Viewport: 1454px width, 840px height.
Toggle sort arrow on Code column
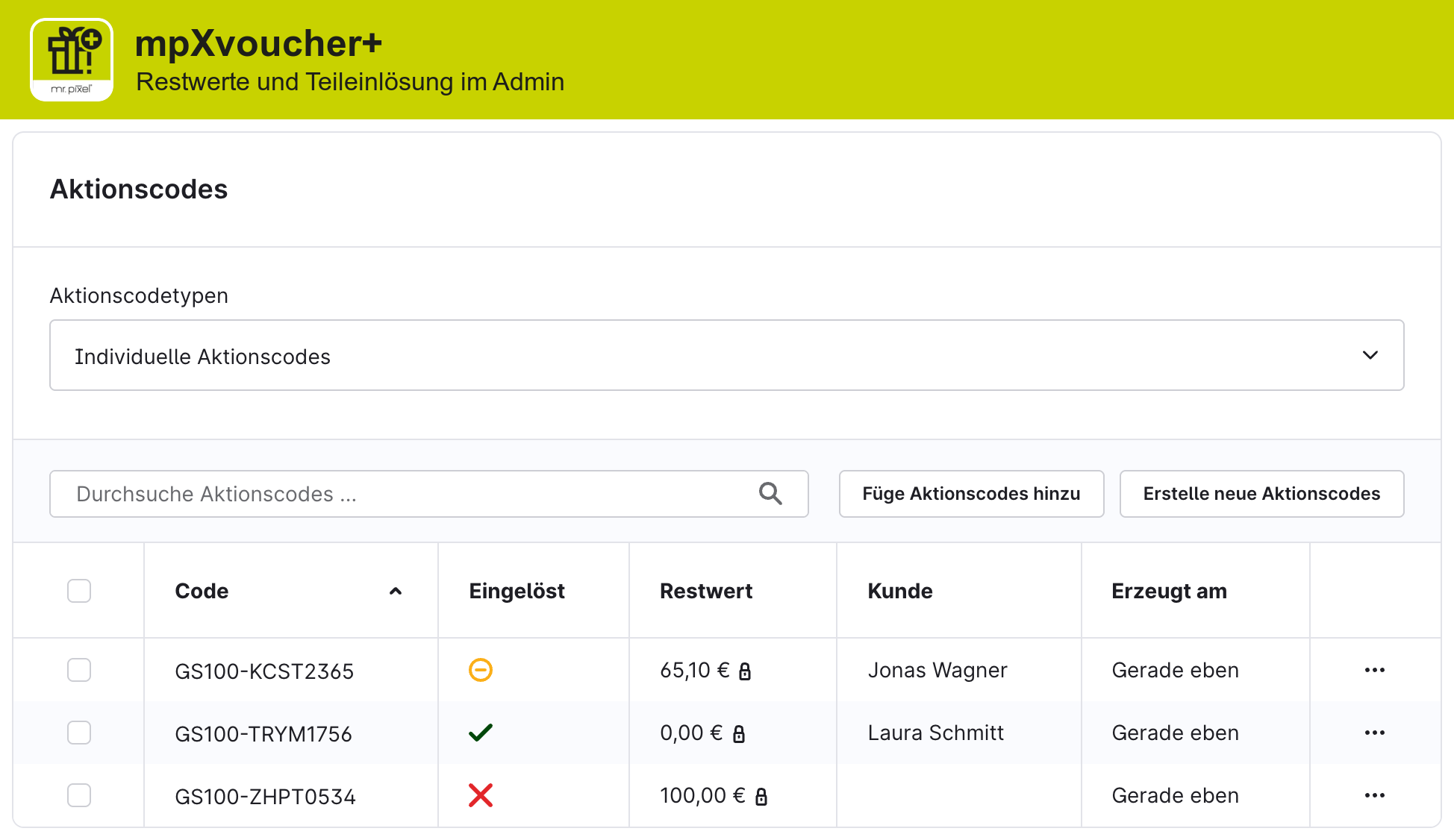pos(396,591)
